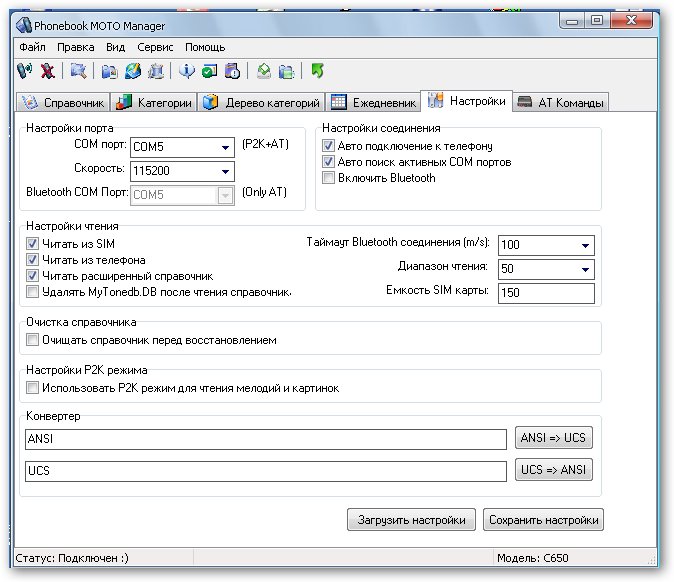This screenshot has height=582, width=674.
Task: Open the Правка menu
Action: [x=76, y=47]
